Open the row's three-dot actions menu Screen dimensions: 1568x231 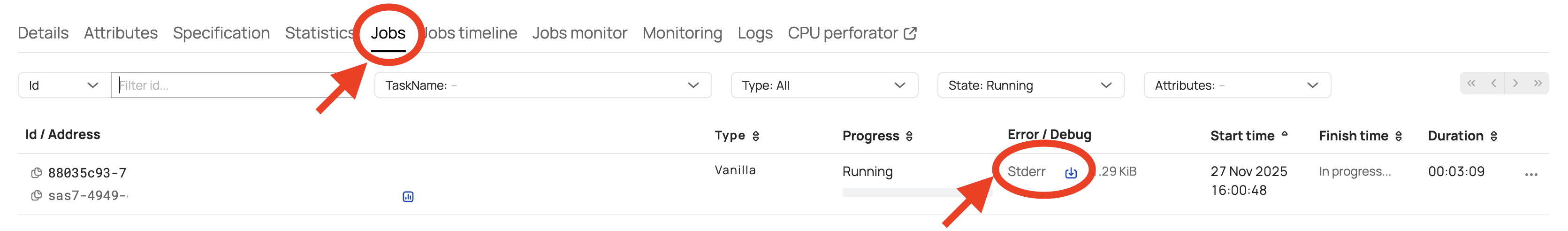coord(1531,174)
